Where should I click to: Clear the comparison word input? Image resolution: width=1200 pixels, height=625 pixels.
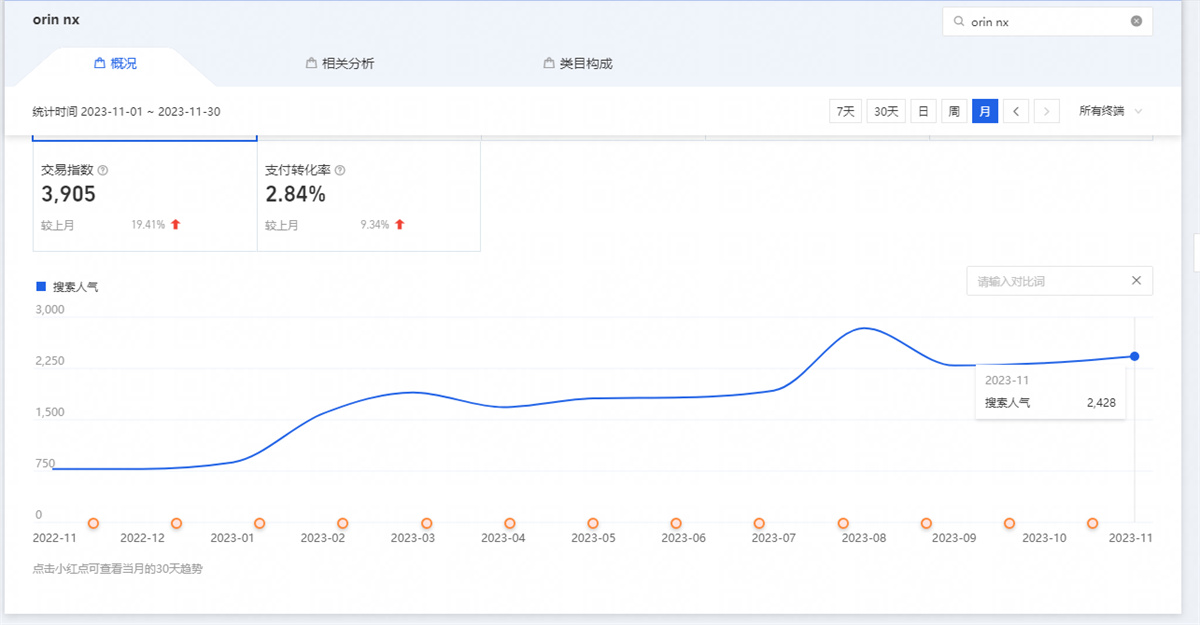(1136, 281)
